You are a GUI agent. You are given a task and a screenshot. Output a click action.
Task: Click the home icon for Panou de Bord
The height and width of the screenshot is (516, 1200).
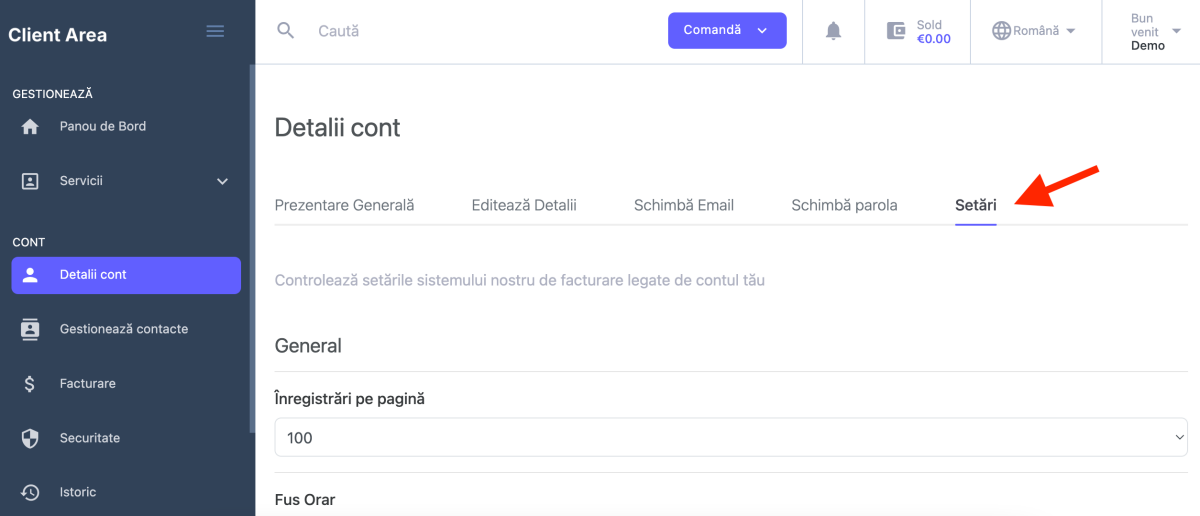point(30,127)
